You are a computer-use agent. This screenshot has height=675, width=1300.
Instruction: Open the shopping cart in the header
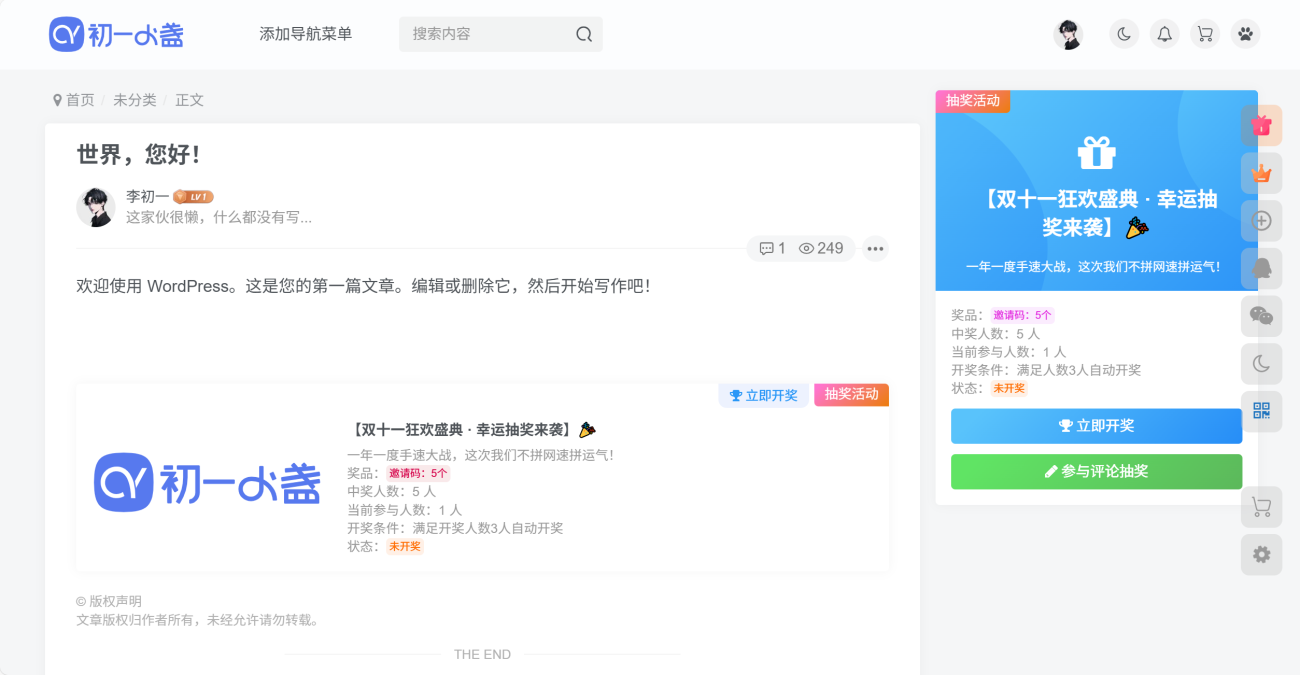point(1205,33)
